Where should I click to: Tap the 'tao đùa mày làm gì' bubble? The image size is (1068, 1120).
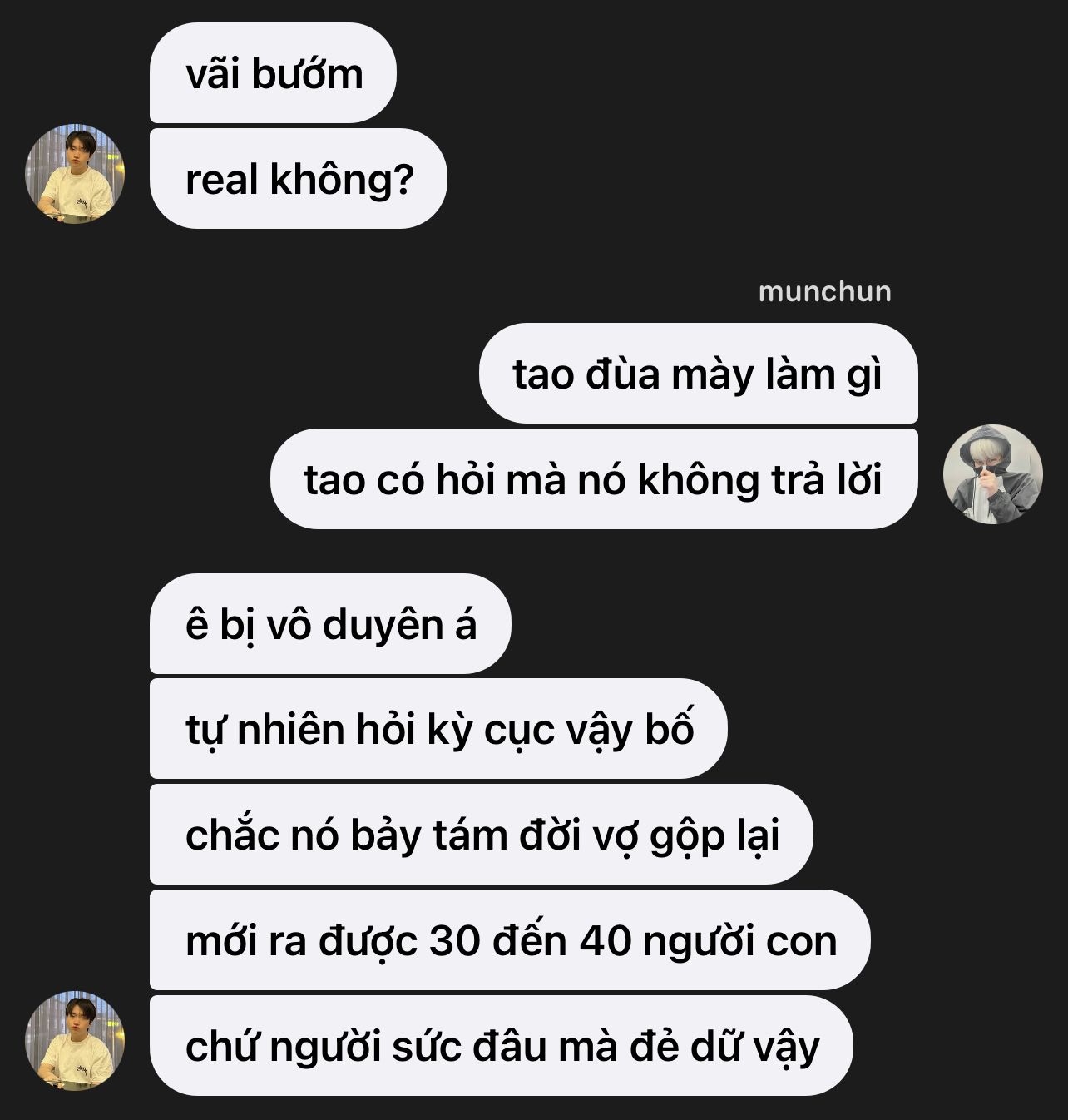698,374
